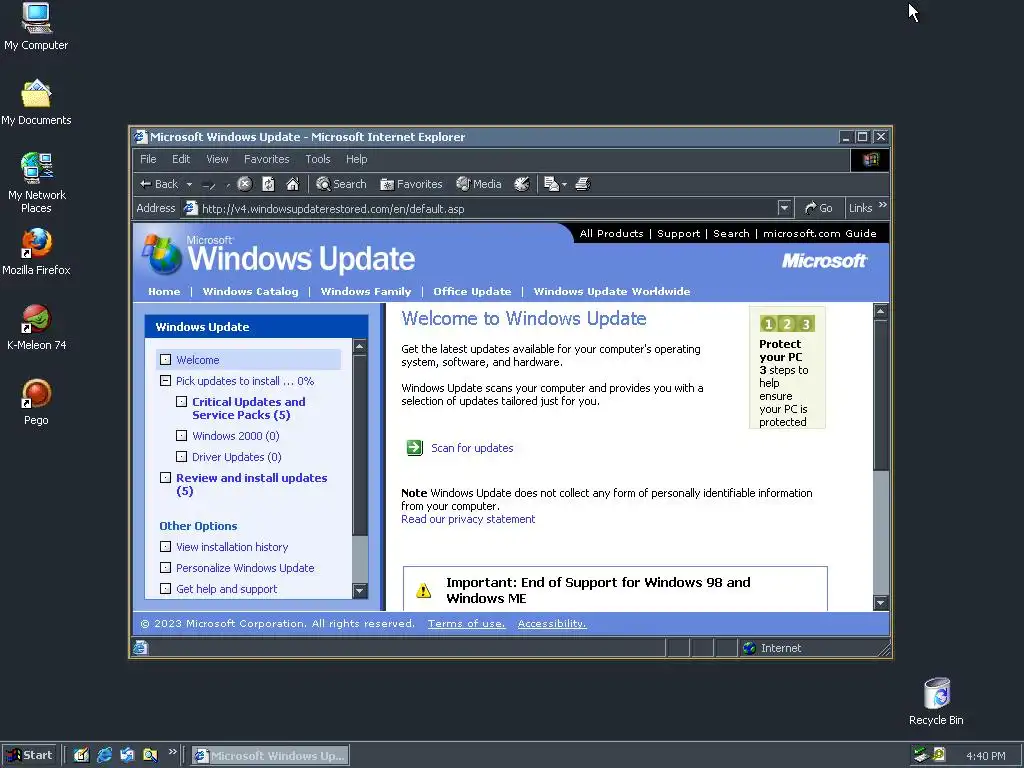Open My Computer desktop icon
The image size is (1024, 768).
click(x=36, y=26)
